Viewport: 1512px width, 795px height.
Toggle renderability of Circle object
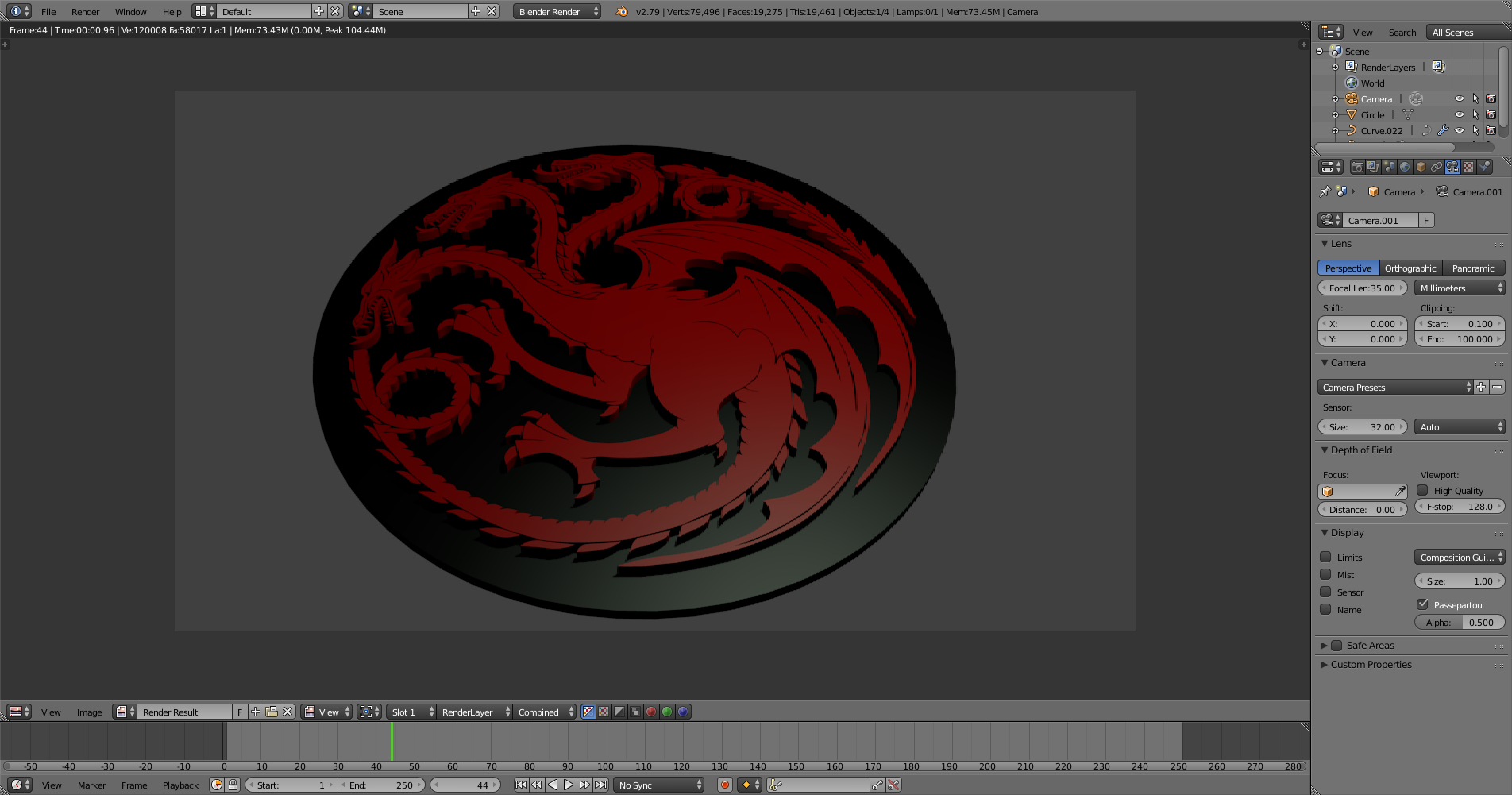click(x=1491, y=114)
